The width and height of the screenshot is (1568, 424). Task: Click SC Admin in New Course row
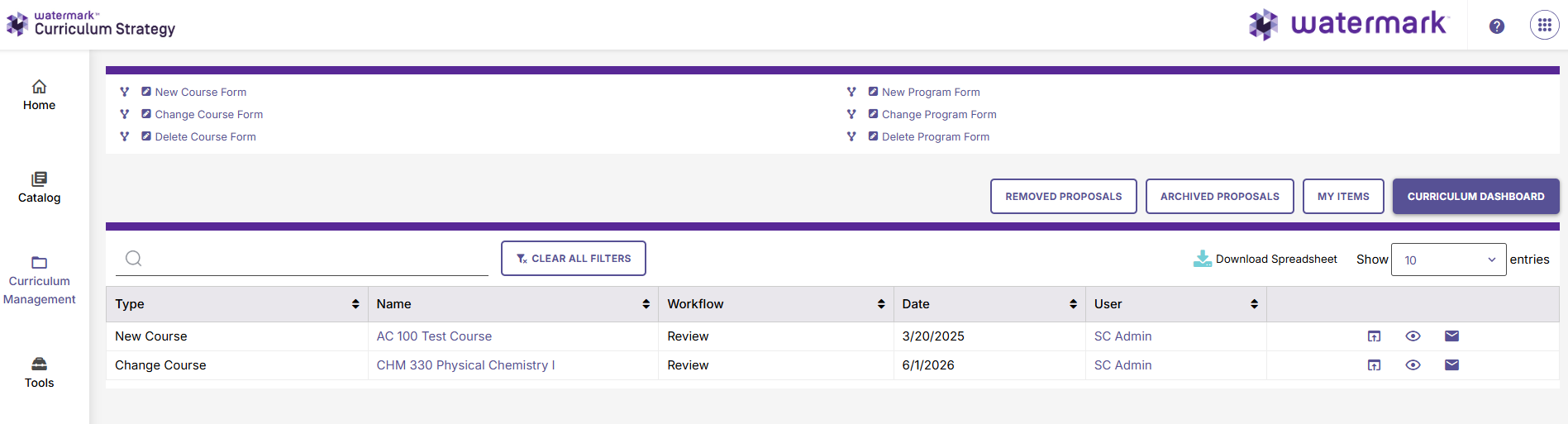(x=1122, y=336)
